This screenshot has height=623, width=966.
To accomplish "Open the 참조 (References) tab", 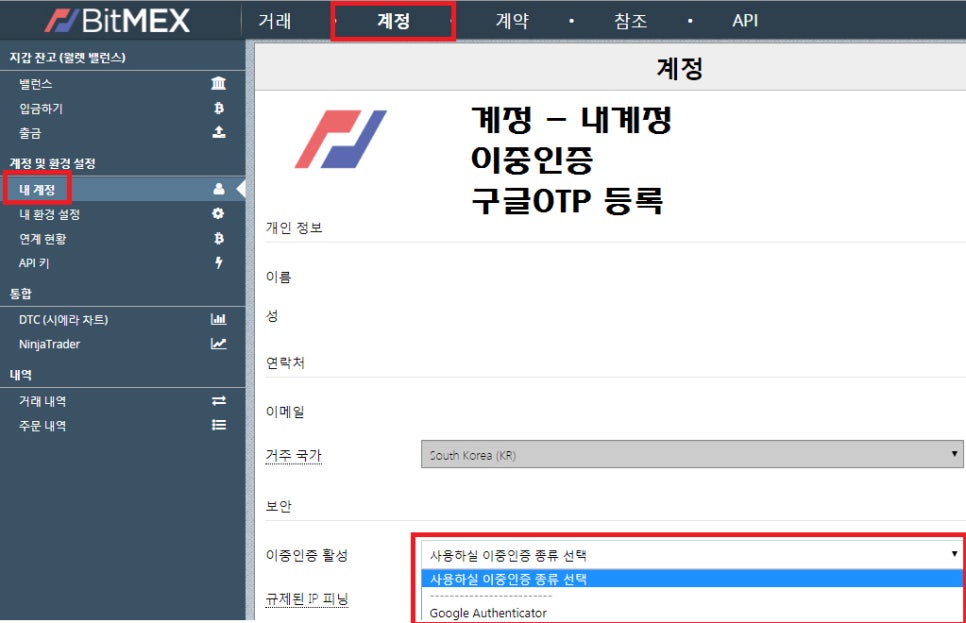I will tap(630, 21).
